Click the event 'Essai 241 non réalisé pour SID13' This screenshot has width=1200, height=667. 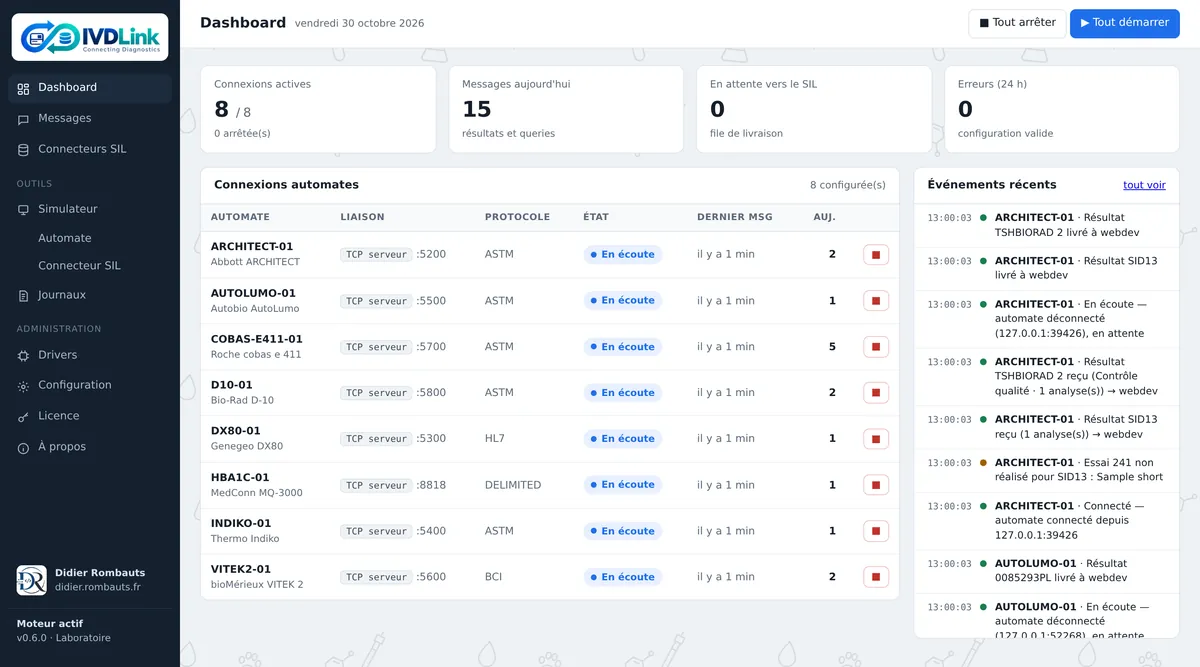click(x=1047, y=471)
